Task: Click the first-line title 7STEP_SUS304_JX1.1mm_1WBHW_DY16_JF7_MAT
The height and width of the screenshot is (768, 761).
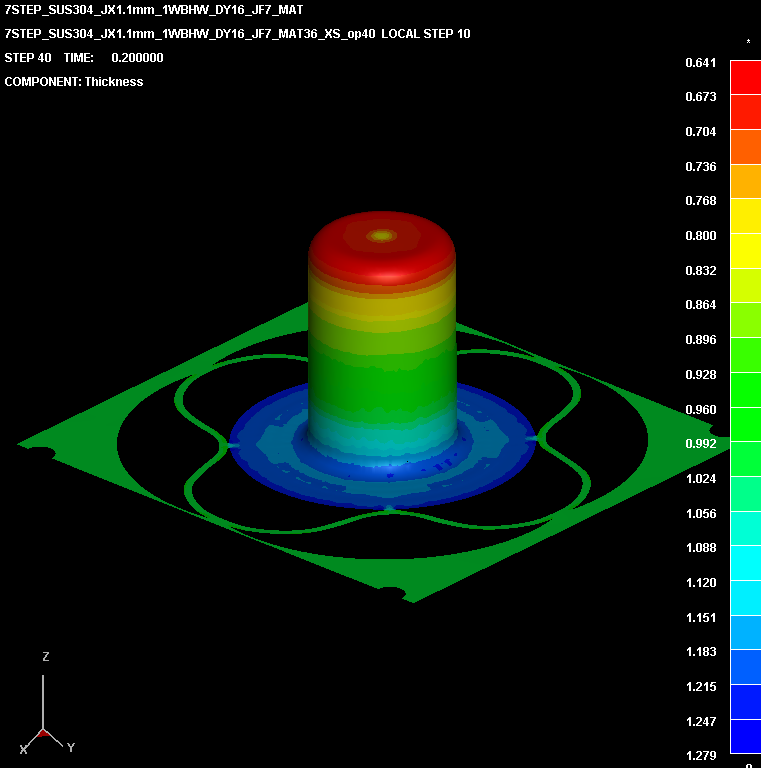Action: [154, 10]
